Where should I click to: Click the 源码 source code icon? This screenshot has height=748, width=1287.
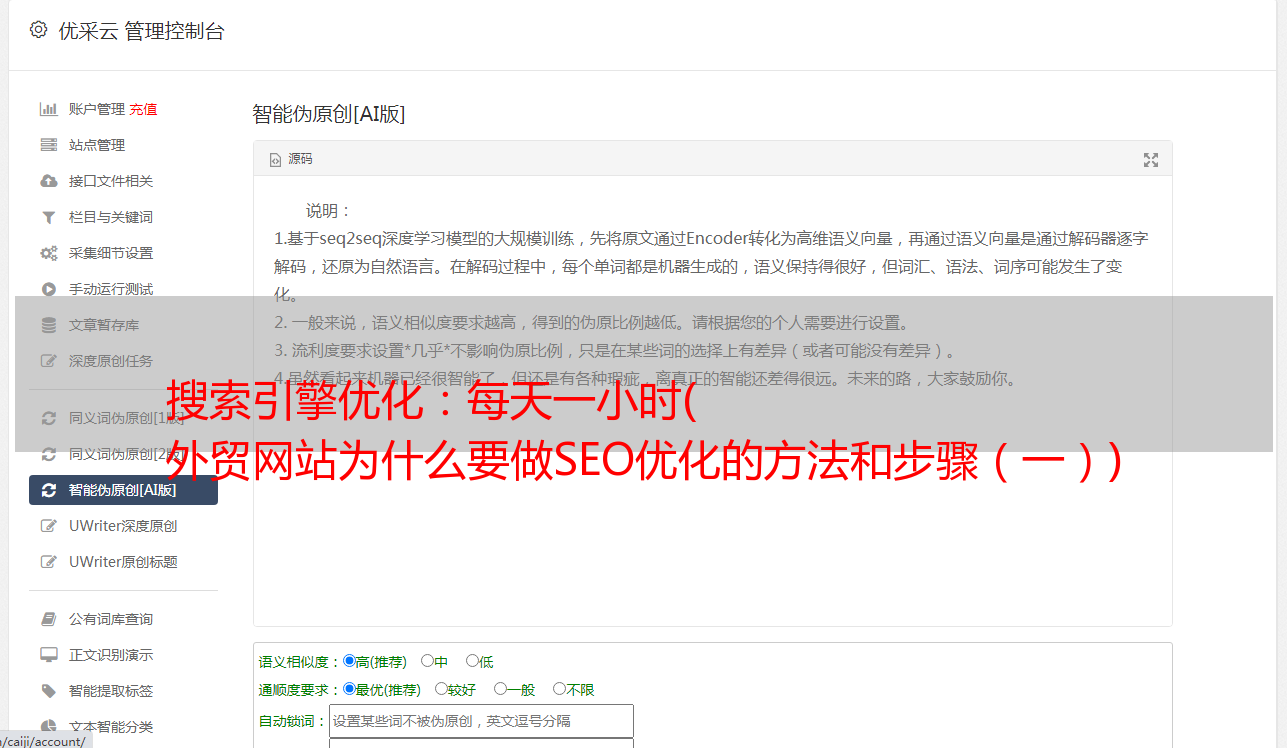click(x=276, y=160)
